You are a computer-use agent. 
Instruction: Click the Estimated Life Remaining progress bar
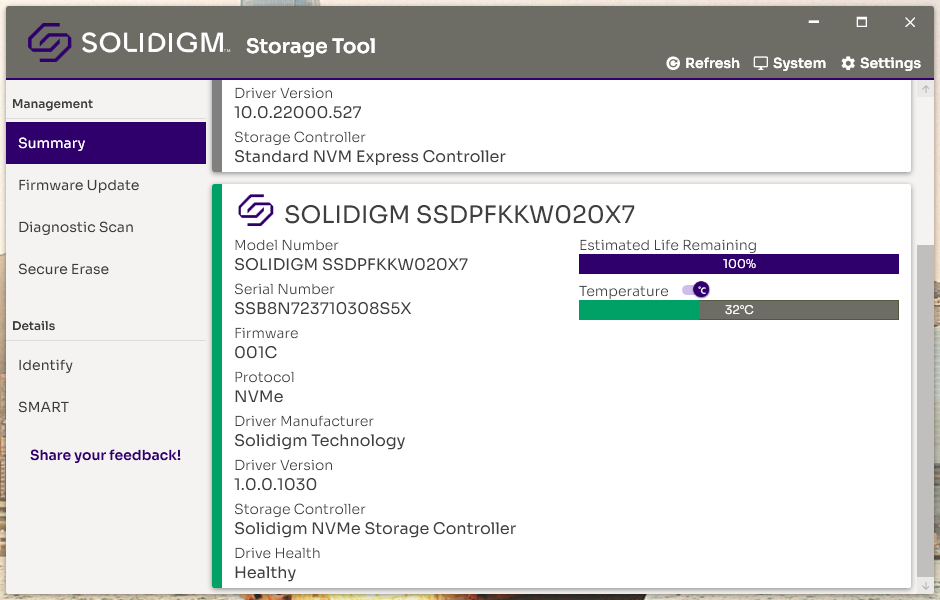pyautogui.click(x=738, y=263)
